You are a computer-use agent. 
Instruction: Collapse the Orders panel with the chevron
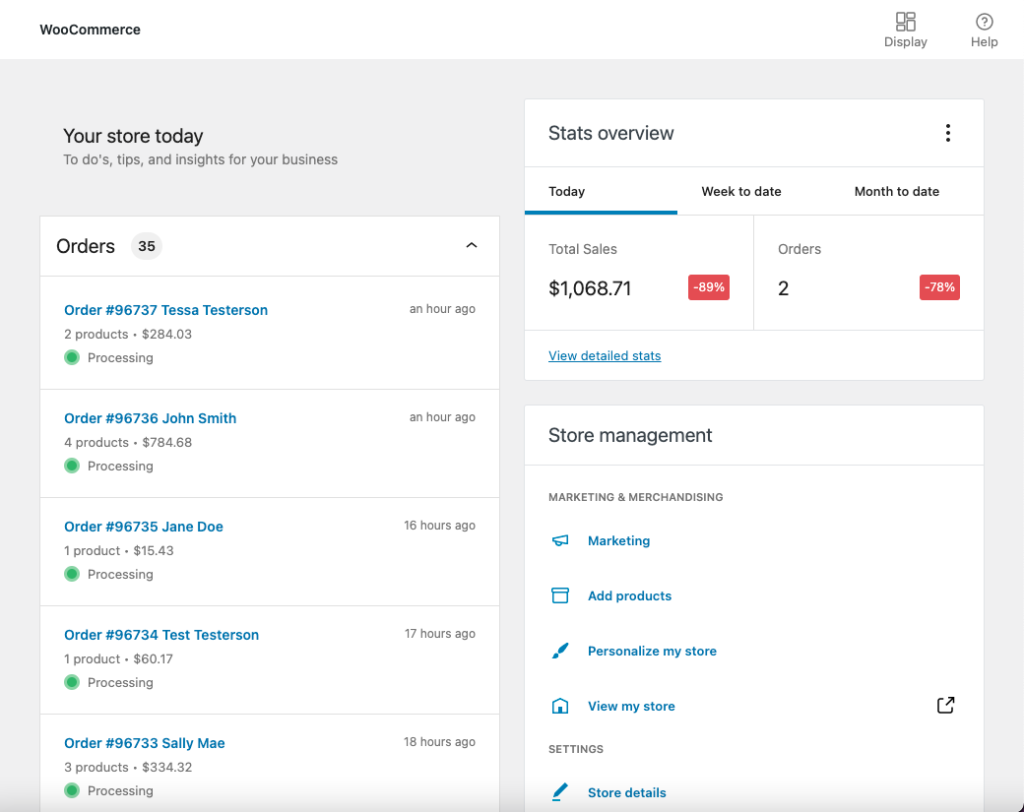click(x=472, y=246)
